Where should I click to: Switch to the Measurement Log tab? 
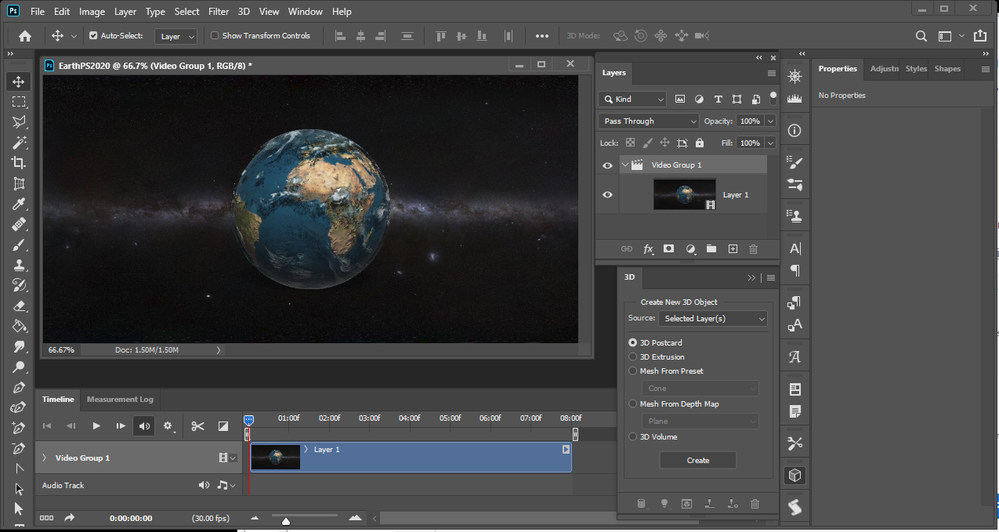click(120, 399)
